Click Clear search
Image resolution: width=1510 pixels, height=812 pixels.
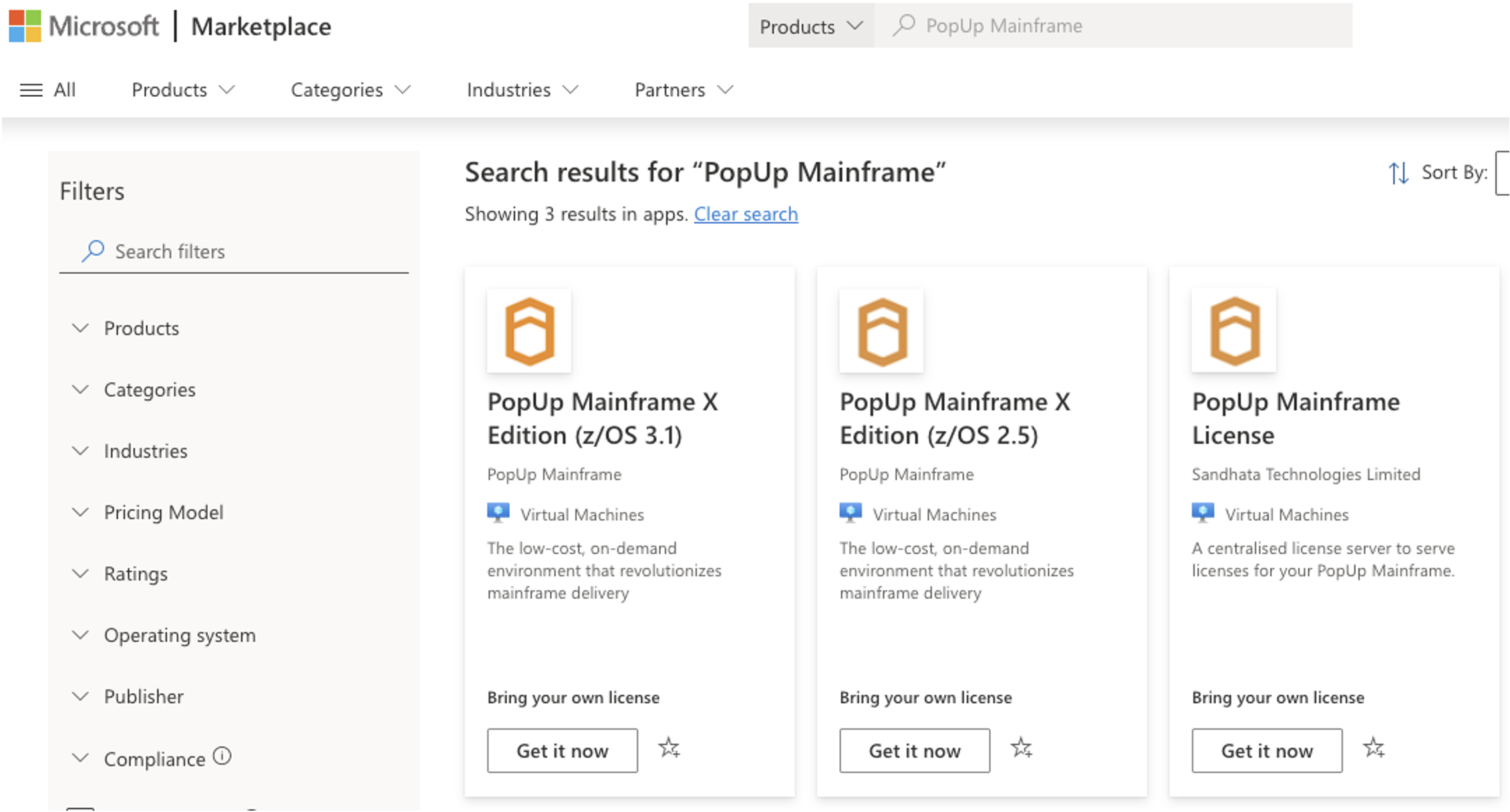(746, 214)
